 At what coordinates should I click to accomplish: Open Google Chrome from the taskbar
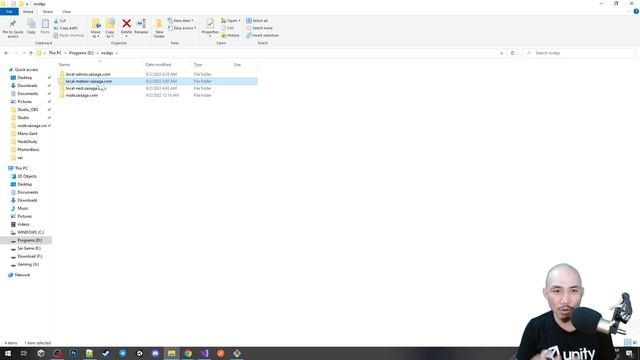click(x=188, y=353)
